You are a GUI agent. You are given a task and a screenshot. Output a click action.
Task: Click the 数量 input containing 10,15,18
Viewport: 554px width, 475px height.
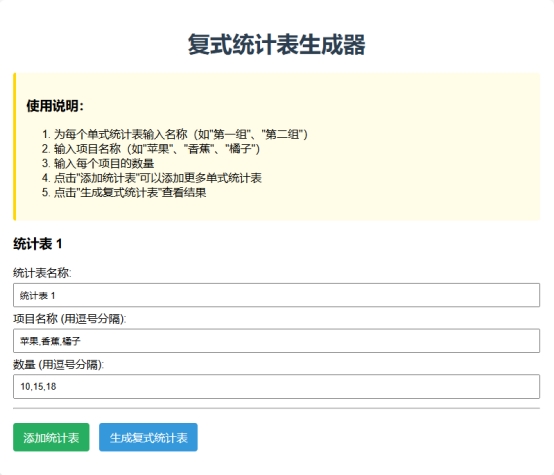pos(277,386)
